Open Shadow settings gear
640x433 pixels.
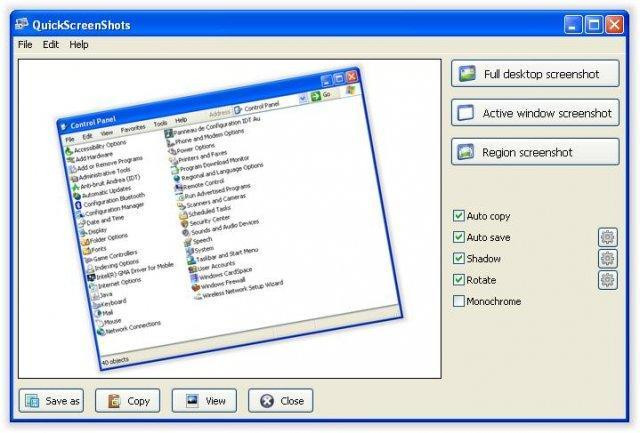[x=608, y=258]
